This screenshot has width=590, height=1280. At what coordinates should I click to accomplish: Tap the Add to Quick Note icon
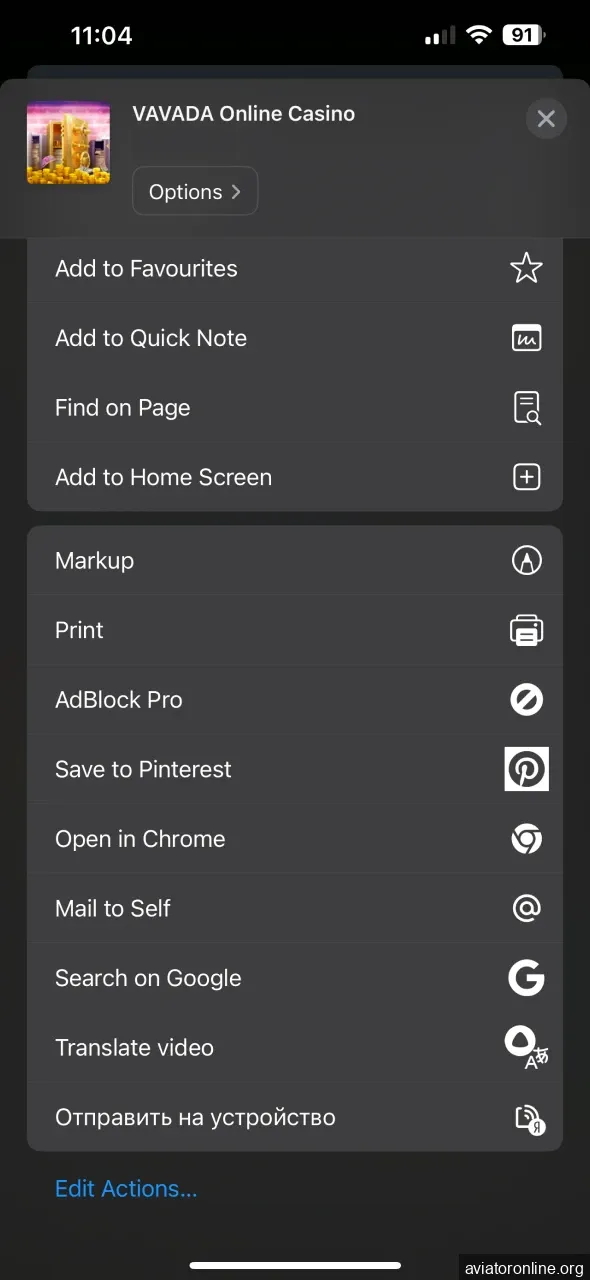click(x=526, y=337)
